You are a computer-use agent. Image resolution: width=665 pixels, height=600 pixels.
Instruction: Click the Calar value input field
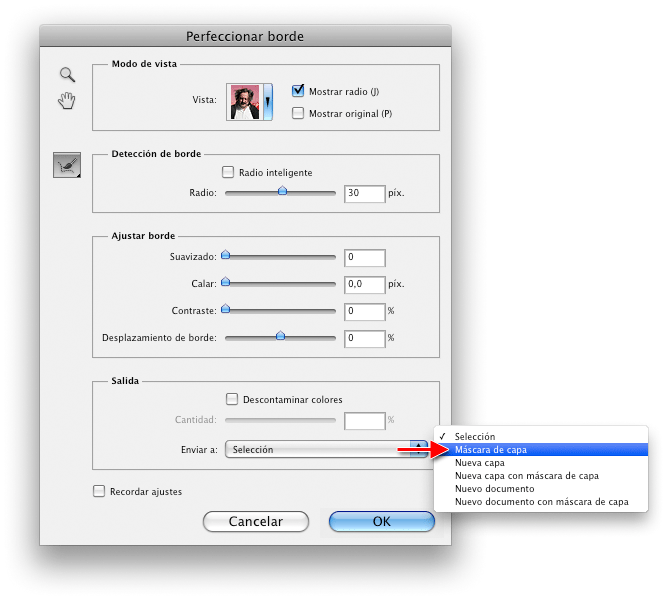364,284
